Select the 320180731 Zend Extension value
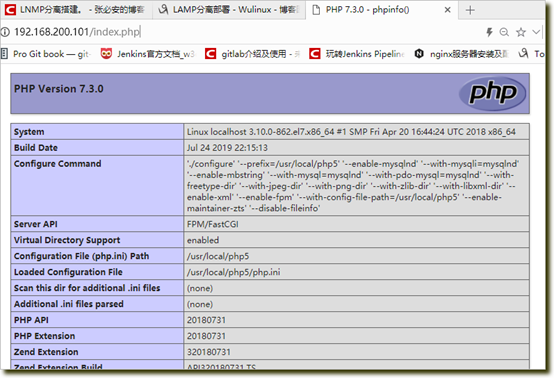This screenshot has width=554, height=378. (209, 352)
